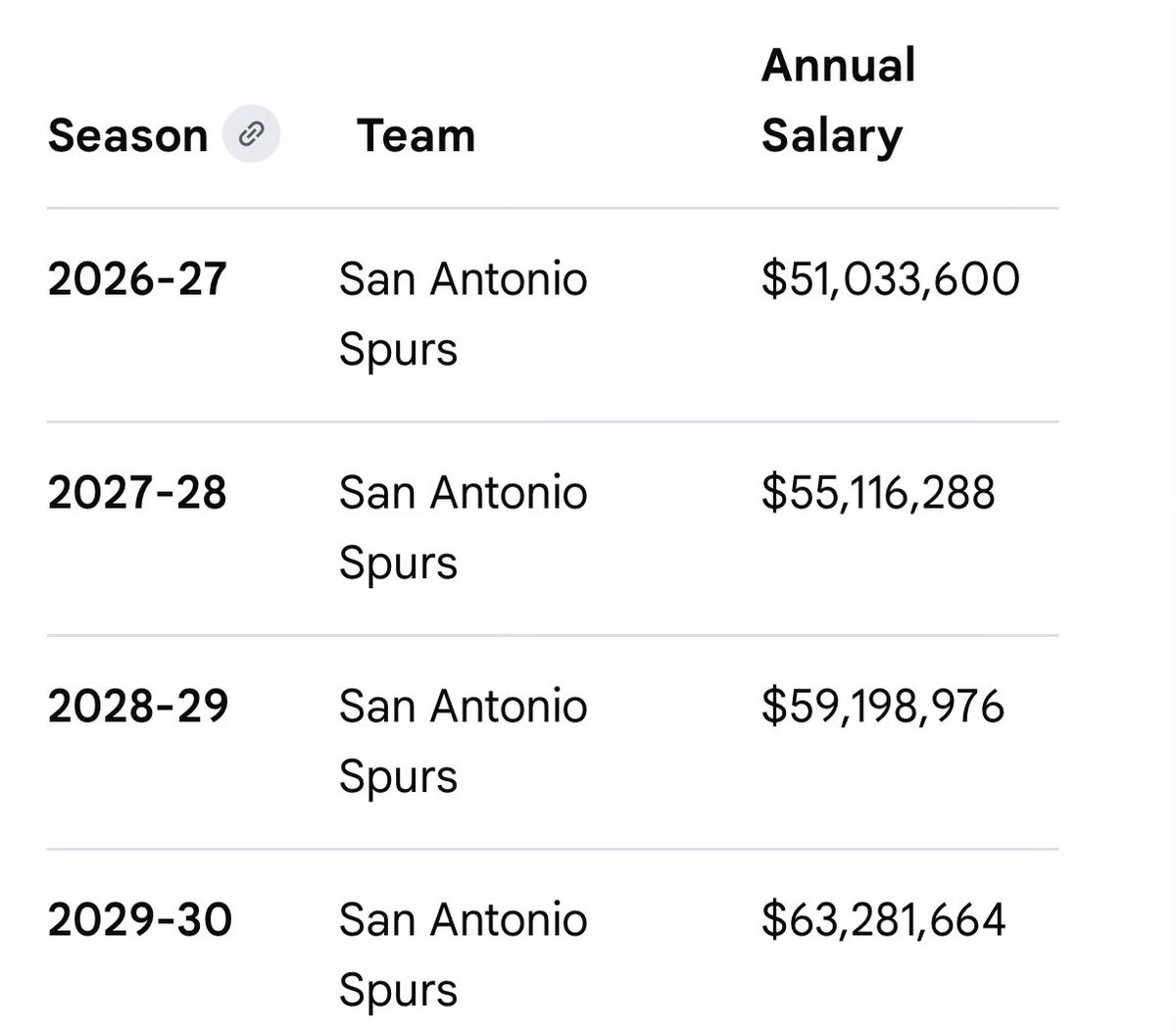Select the 2027-28 season cell
1176x1030 pixels.
click(137, 493)
